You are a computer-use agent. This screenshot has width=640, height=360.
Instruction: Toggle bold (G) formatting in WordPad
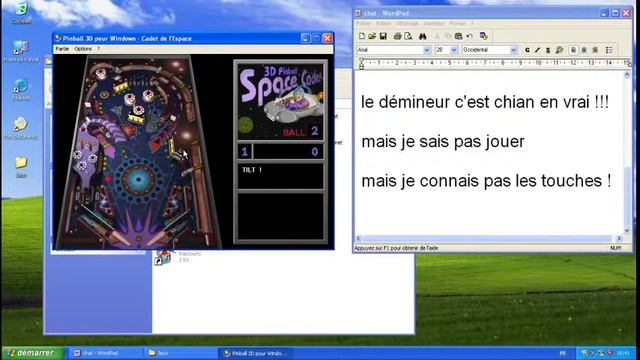pyautogui.click(x=527, y=50)
